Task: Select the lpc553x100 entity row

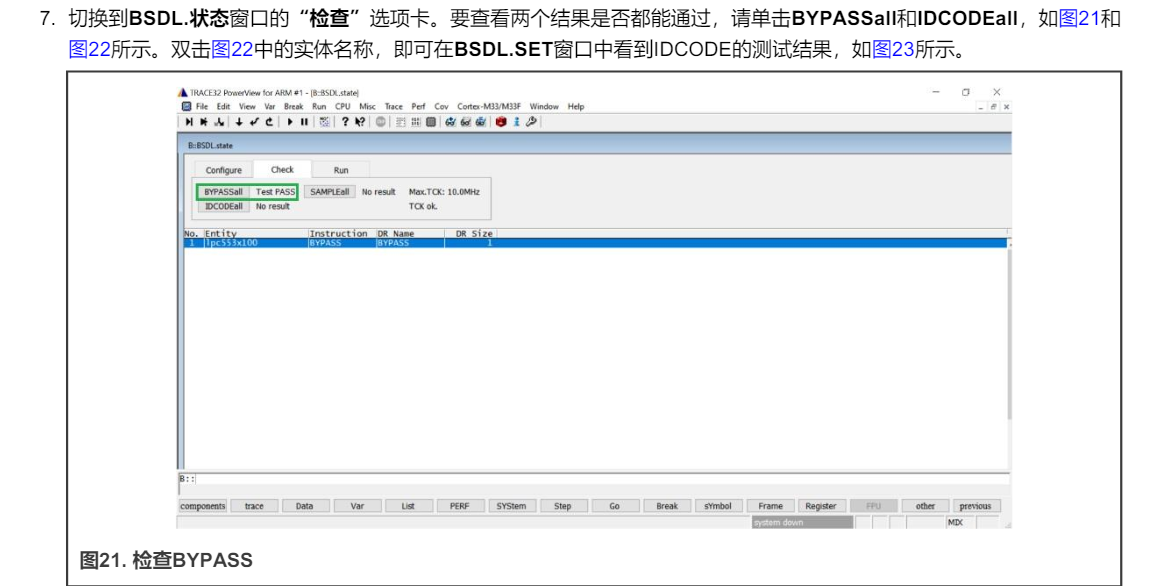Action: point(595,243)
